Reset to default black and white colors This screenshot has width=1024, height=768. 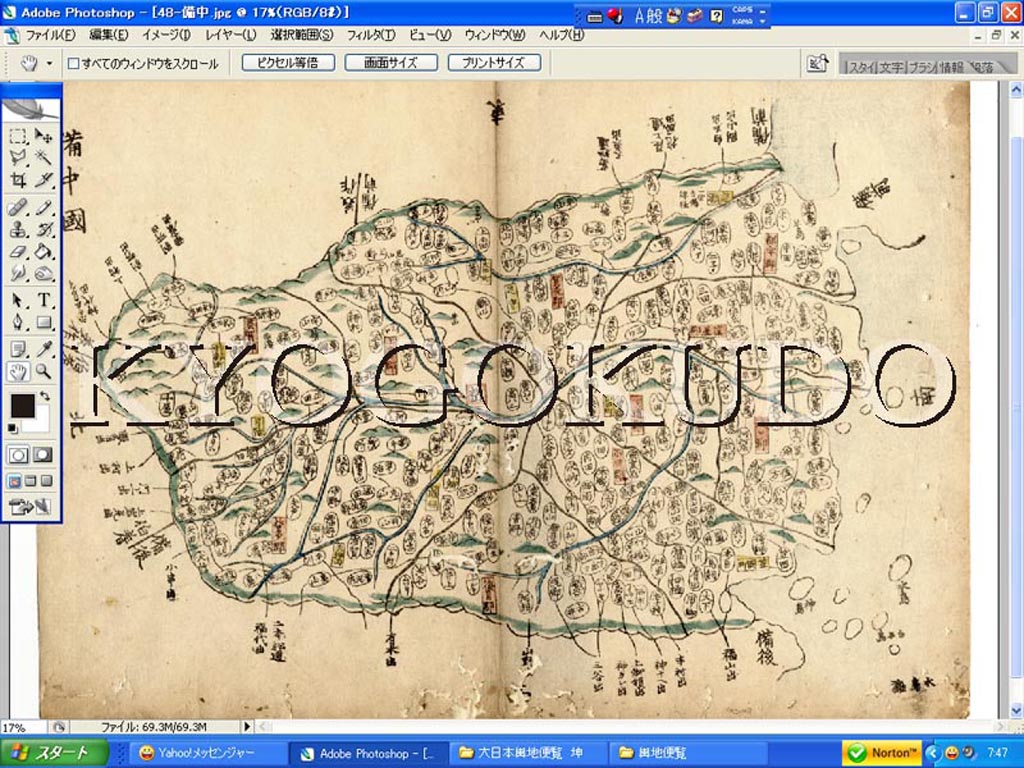[x=13, y=428]
